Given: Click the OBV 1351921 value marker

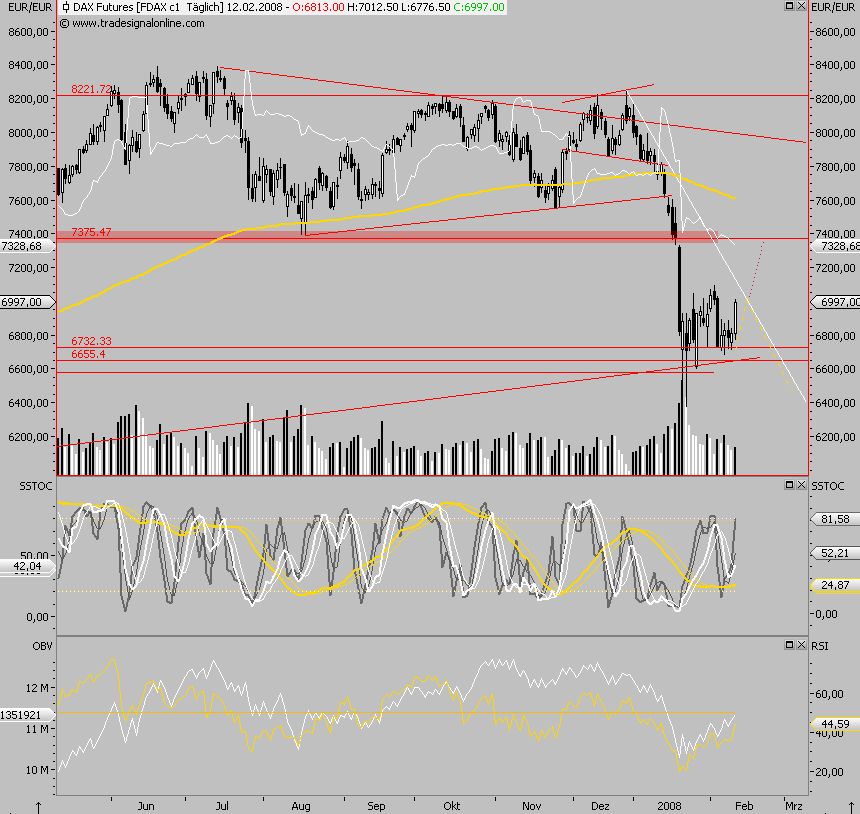Looking at the screenshot, I should pos(25,715).
